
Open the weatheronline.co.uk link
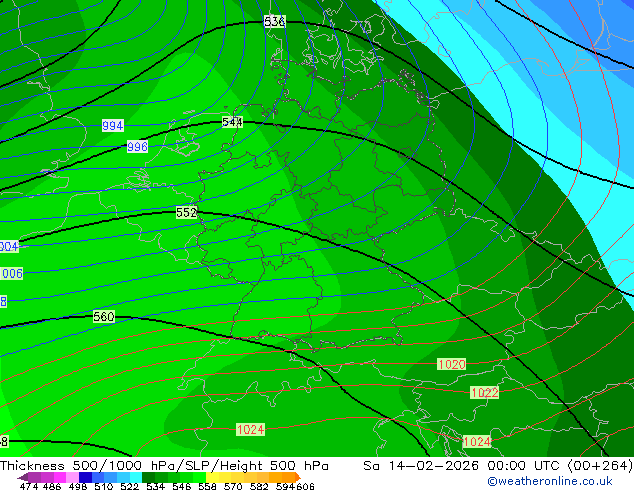(550, 481)
